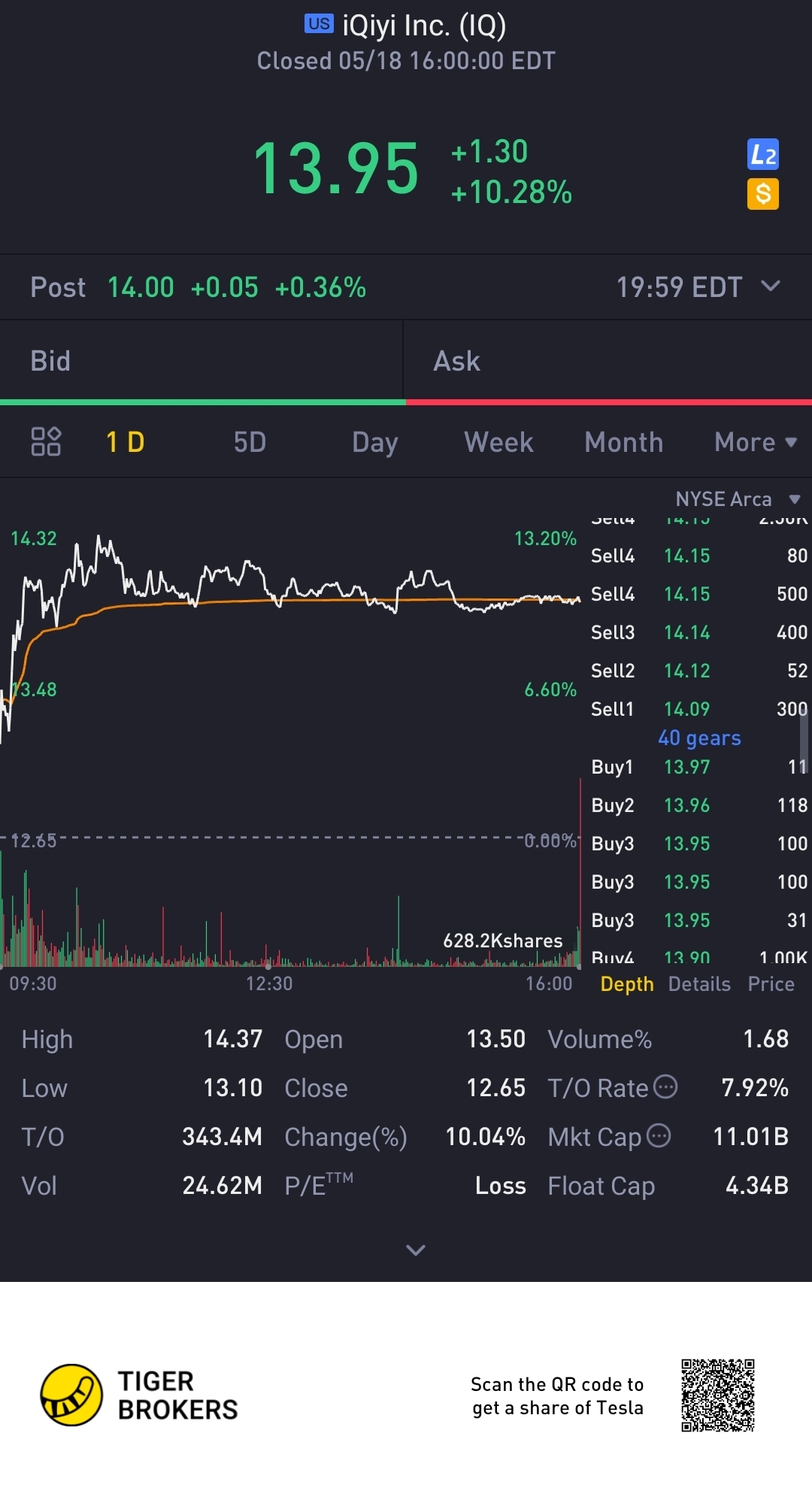Open the Details tab
812x1509 pixels.
(699, 984)
